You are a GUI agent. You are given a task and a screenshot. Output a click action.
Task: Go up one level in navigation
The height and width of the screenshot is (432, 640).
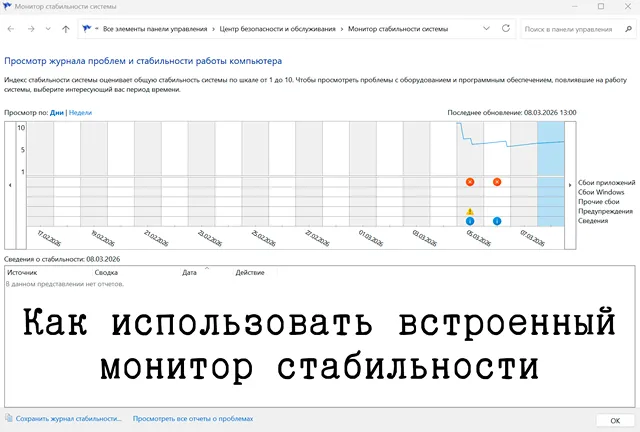pos(66,29)
